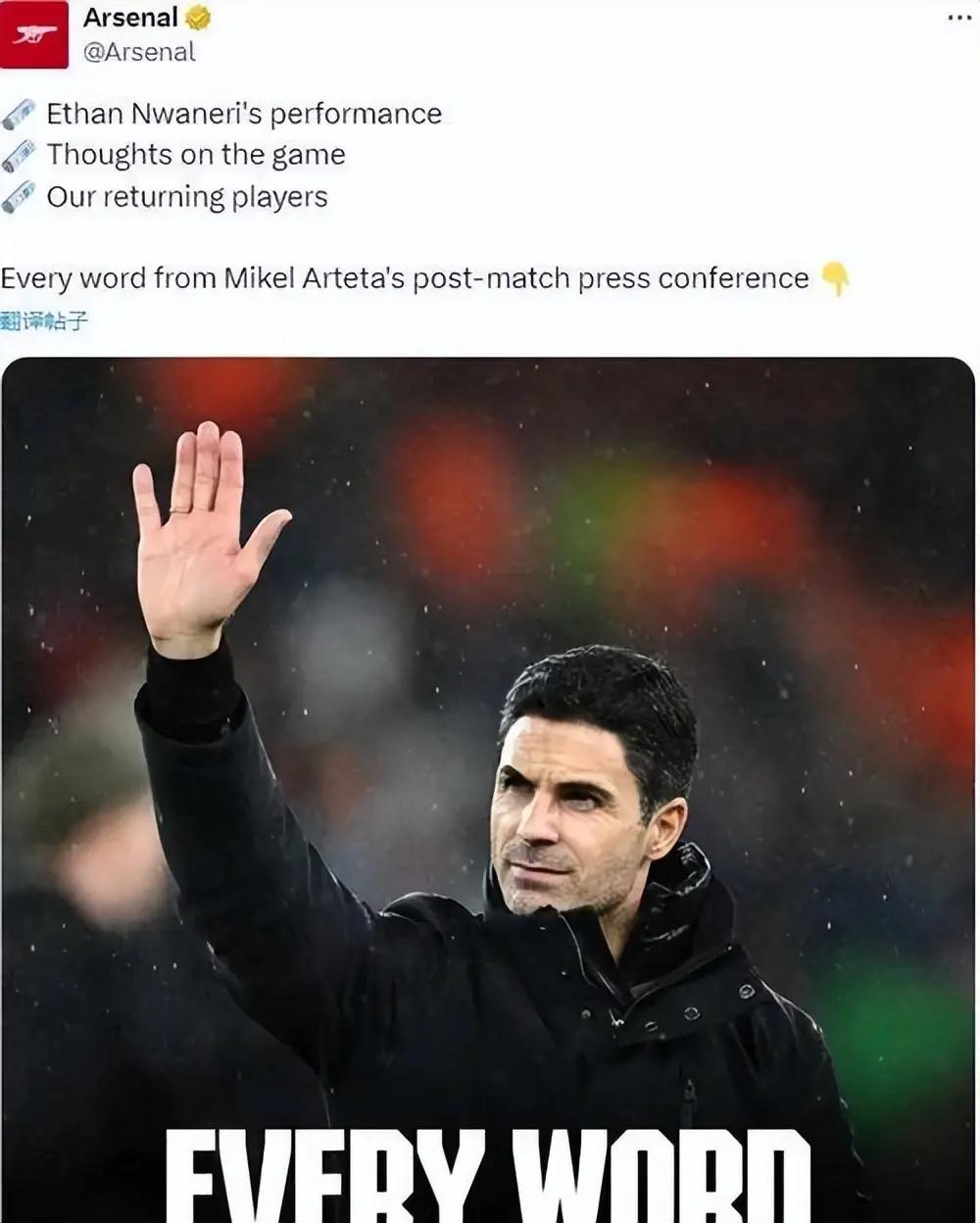
Task: Open the post-match photo attachment
Action: (488, 790)
